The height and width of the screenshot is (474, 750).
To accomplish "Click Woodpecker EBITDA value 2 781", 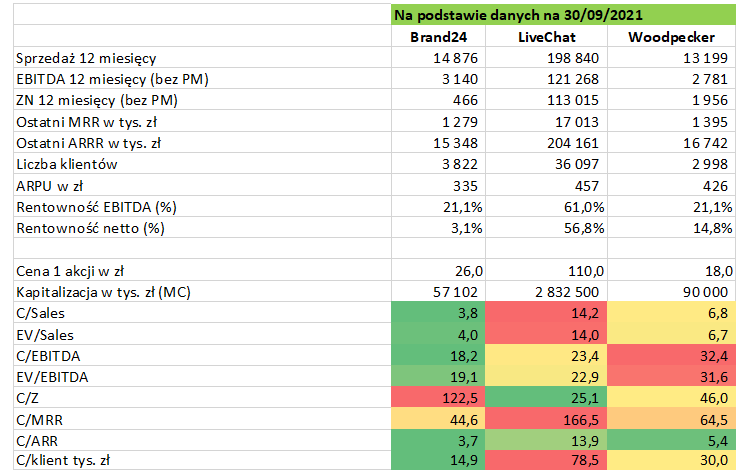I will 710,79.
